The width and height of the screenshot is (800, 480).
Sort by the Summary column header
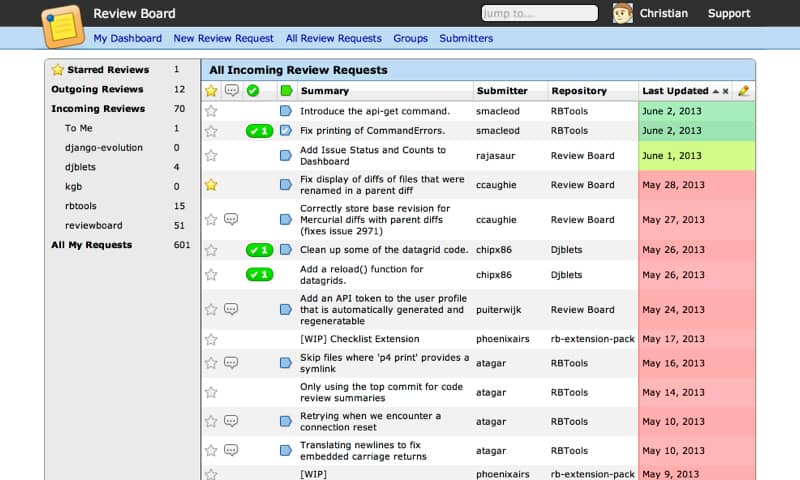point(325,91)
